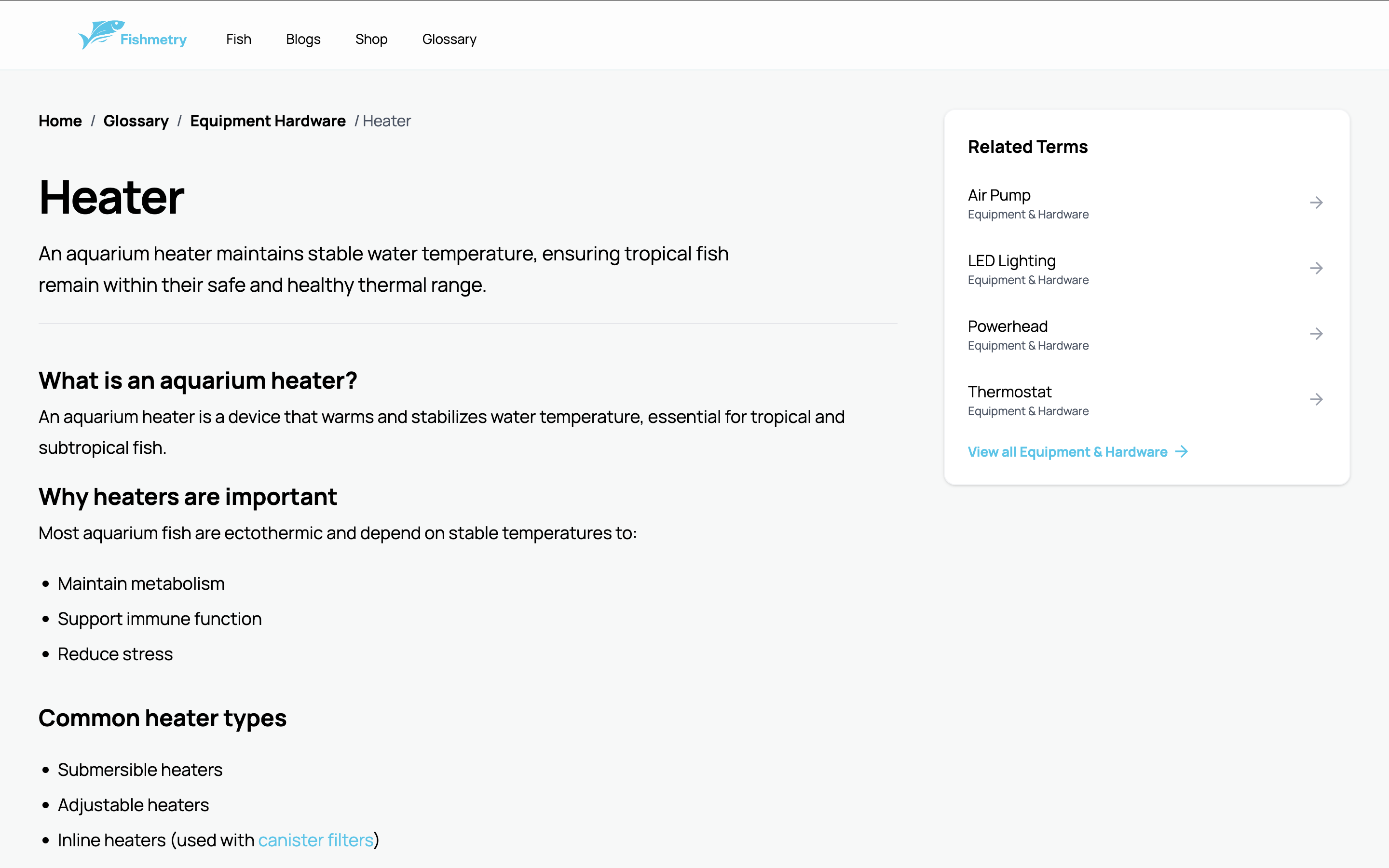Image resolution: width=1389 pixels, height=868 pixels.
Task: Open the Fish section in the navigation
Action: coord(238,39)
